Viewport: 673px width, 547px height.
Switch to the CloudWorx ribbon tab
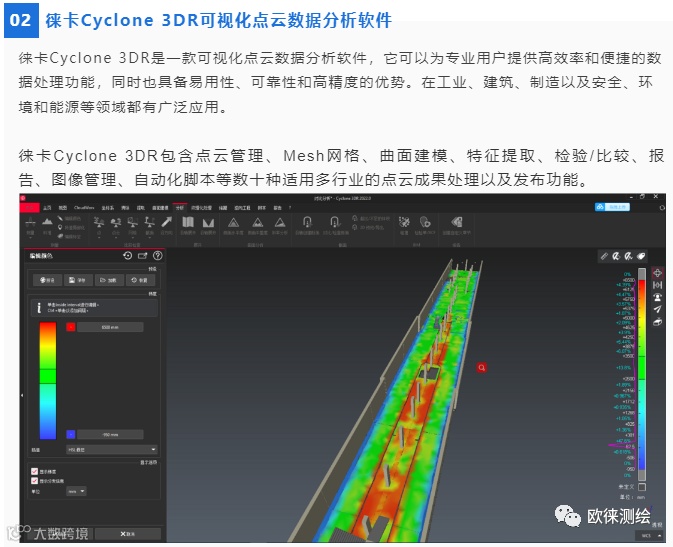[84, 207]
